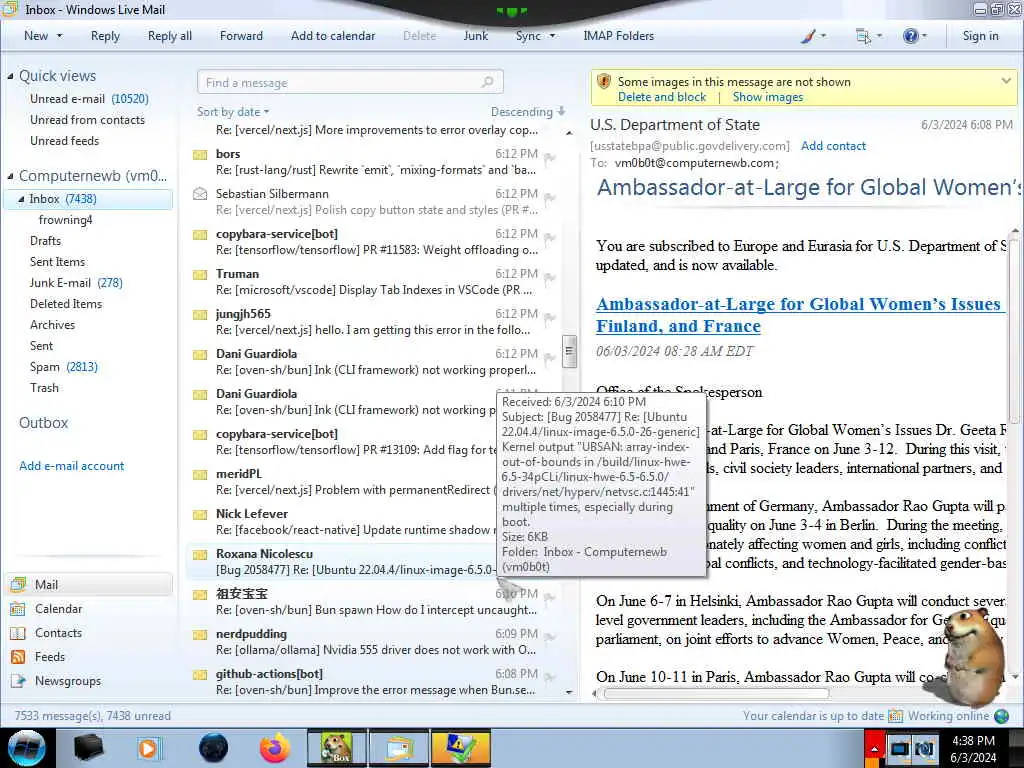Click the envelope icon beside bors message

[200, 155]
